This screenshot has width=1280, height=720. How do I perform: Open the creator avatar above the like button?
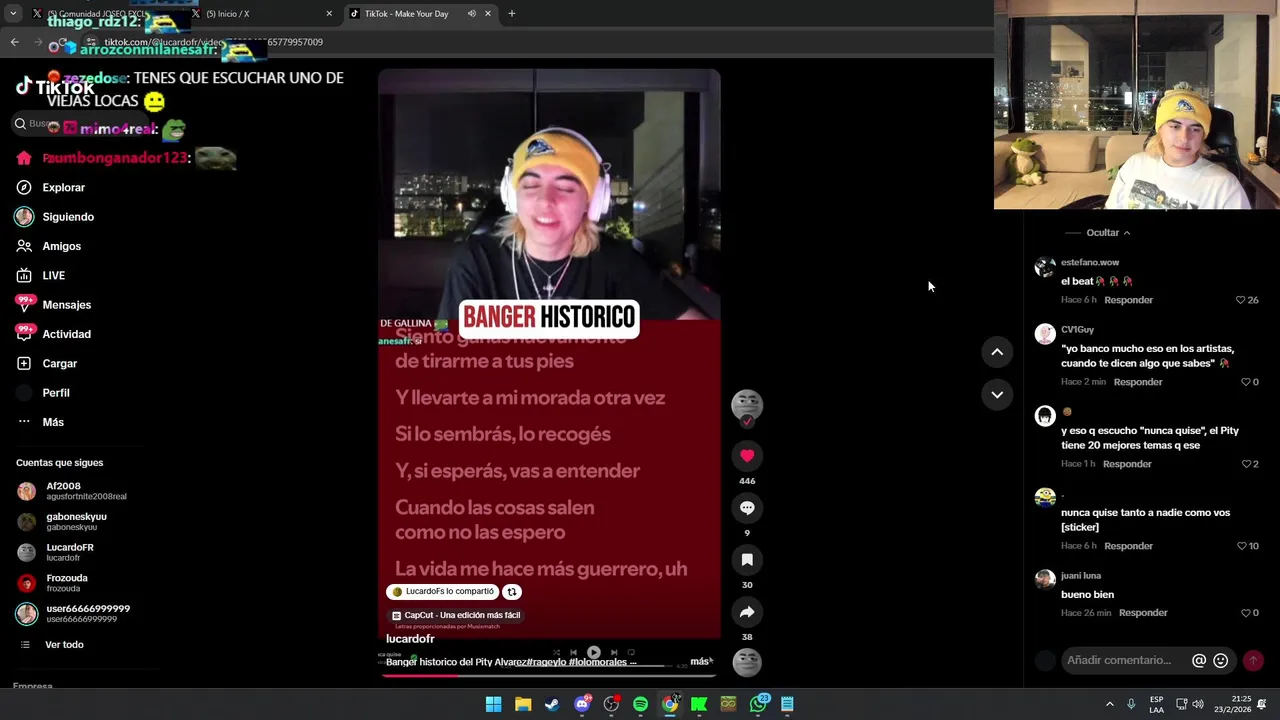747,405
